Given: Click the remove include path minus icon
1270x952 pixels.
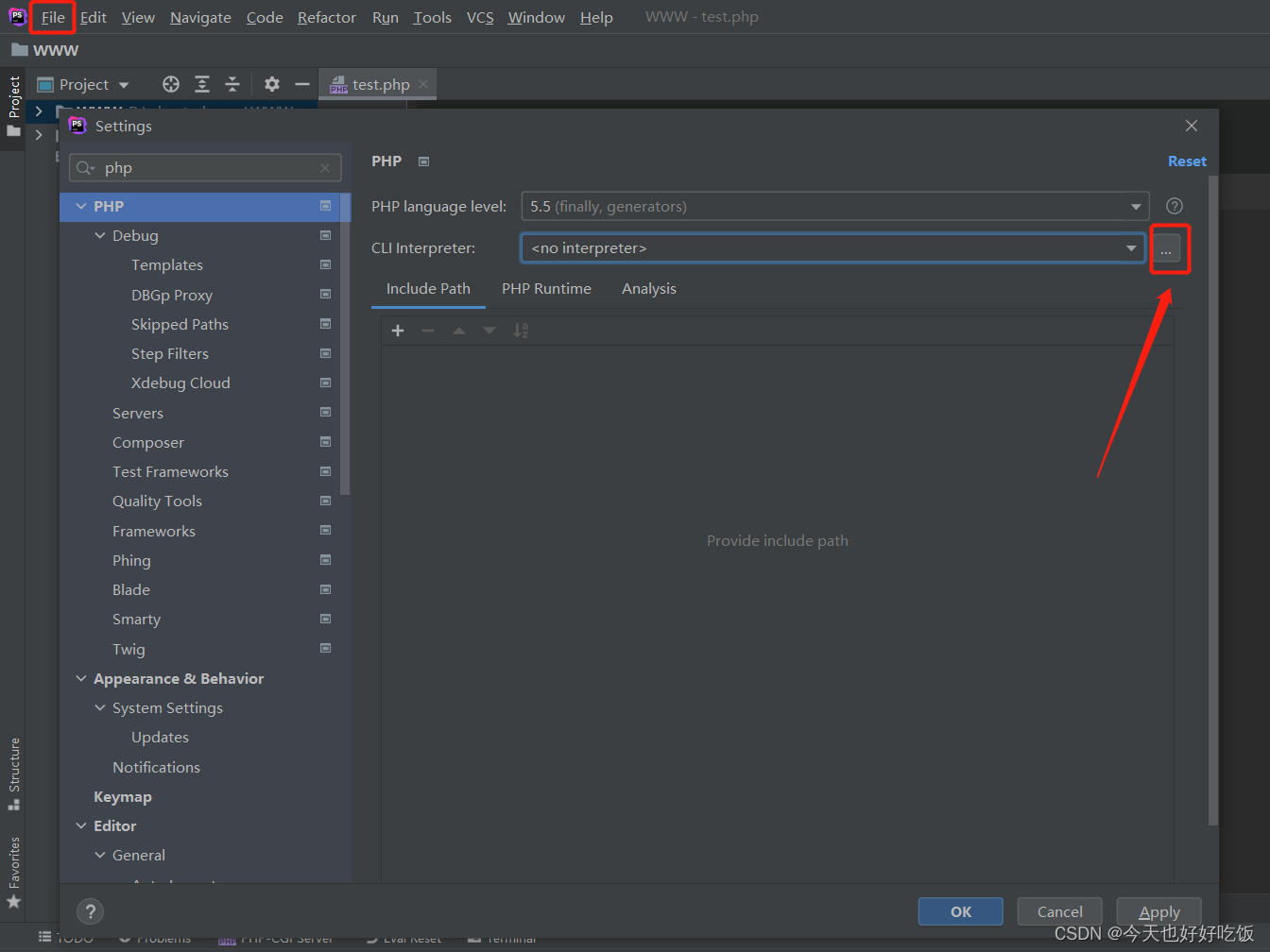Looking at the screenshot, I should pos(428,331).
